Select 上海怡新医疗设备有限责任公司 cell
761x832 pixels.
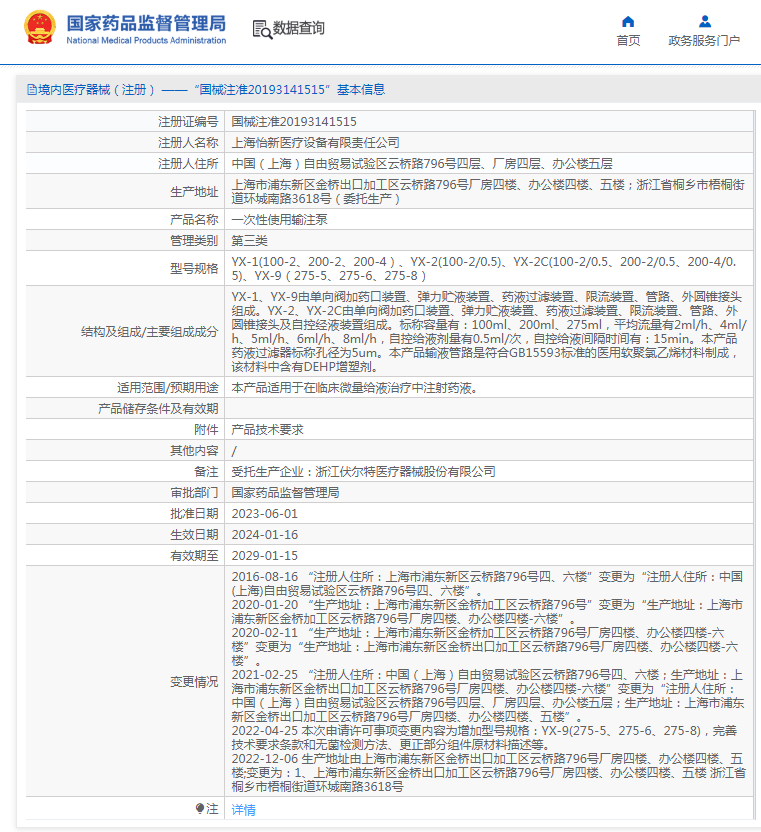489,143
